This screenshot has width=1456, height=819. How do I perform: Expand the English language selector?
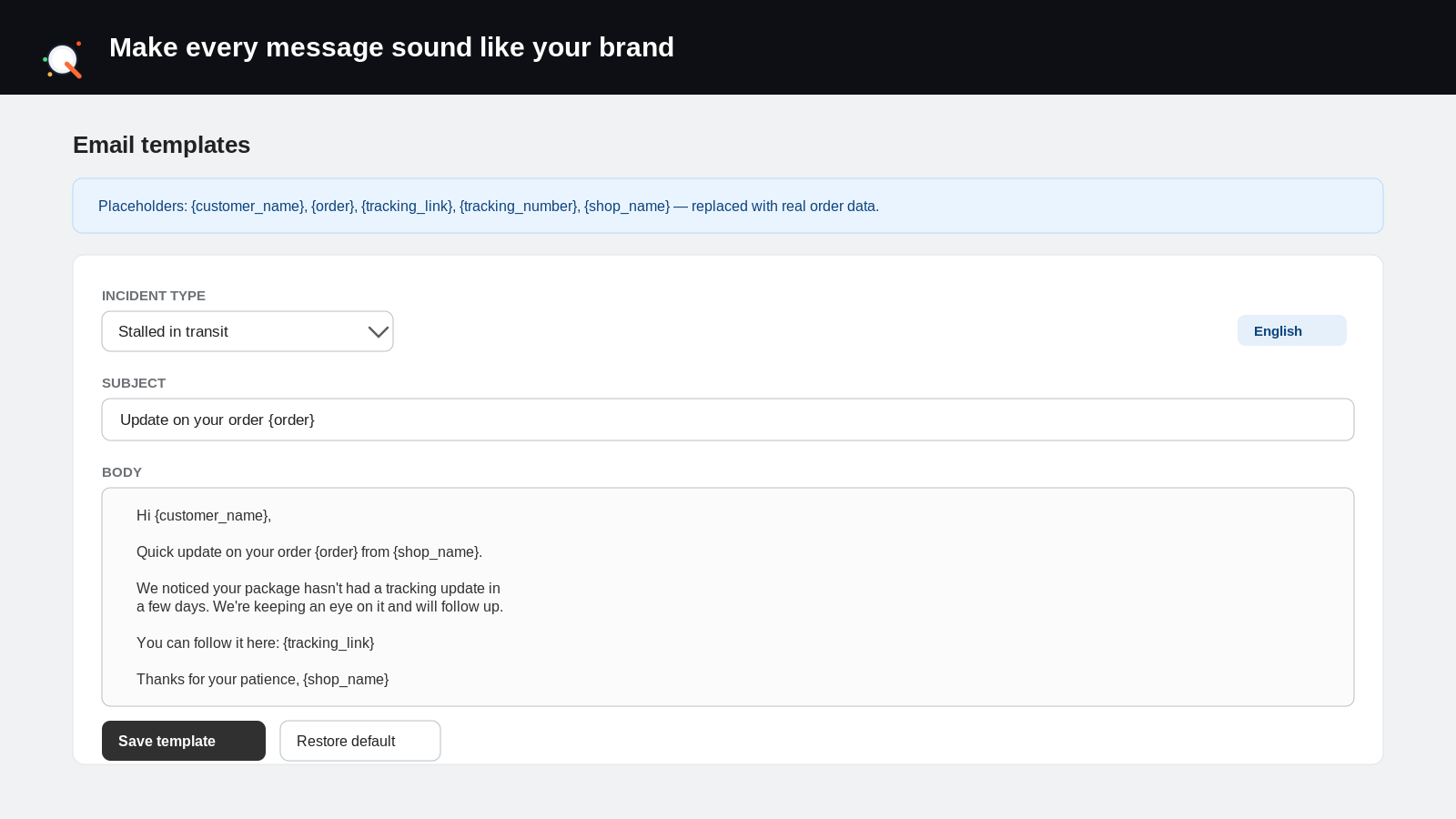pos(1291,330)
